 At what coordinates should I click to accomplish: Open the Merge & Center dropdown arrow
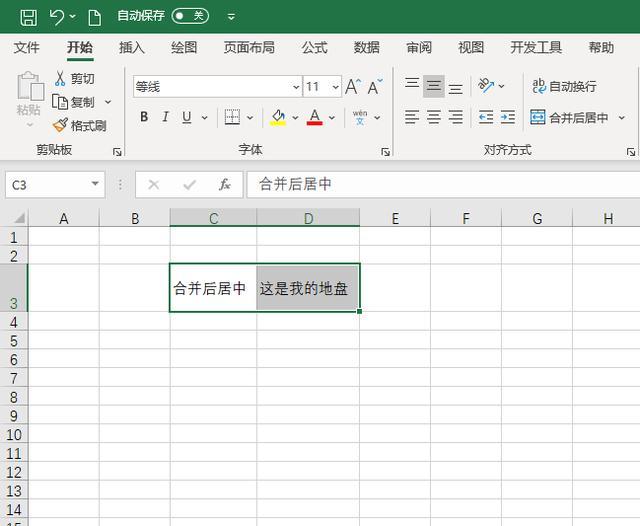[x=621, y=117]
